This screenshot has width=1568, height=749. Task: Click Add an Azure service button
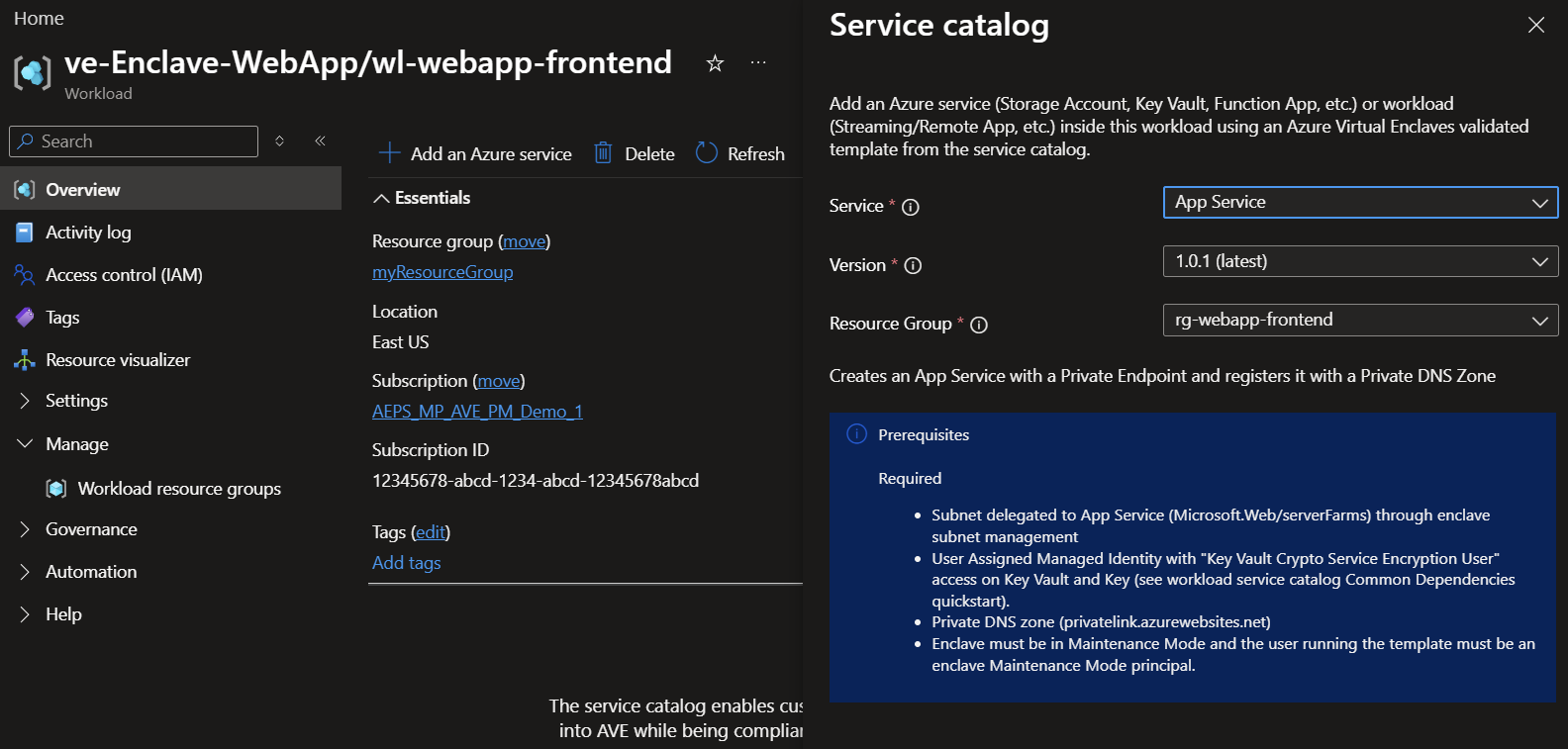pos(476,153)
